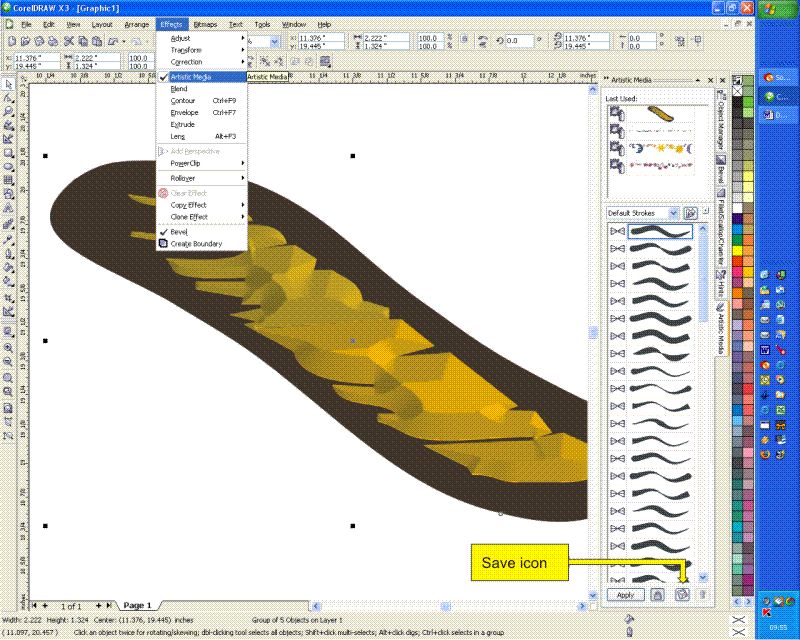Select the Pick tool in toolbox
This screenshot has height=640, width=800.
click(x=8, y=84)
